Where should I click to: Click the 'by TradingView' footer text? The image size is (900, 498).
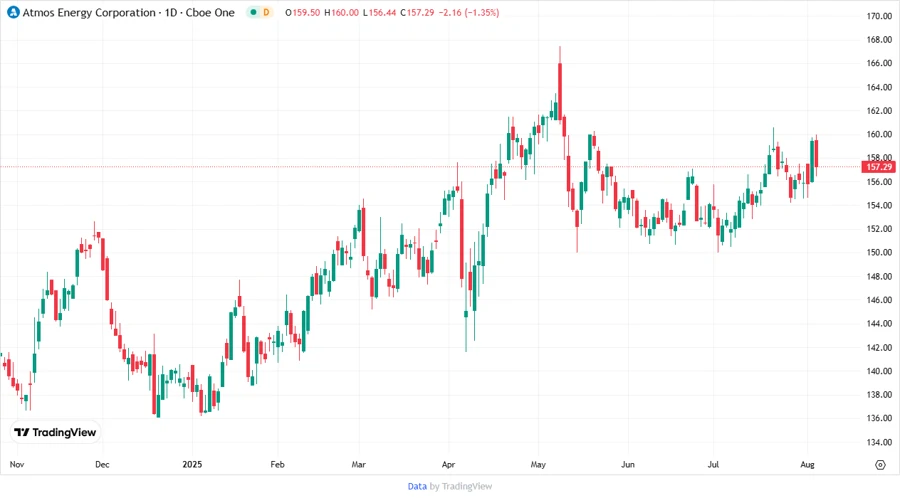[x=461, y=486]
